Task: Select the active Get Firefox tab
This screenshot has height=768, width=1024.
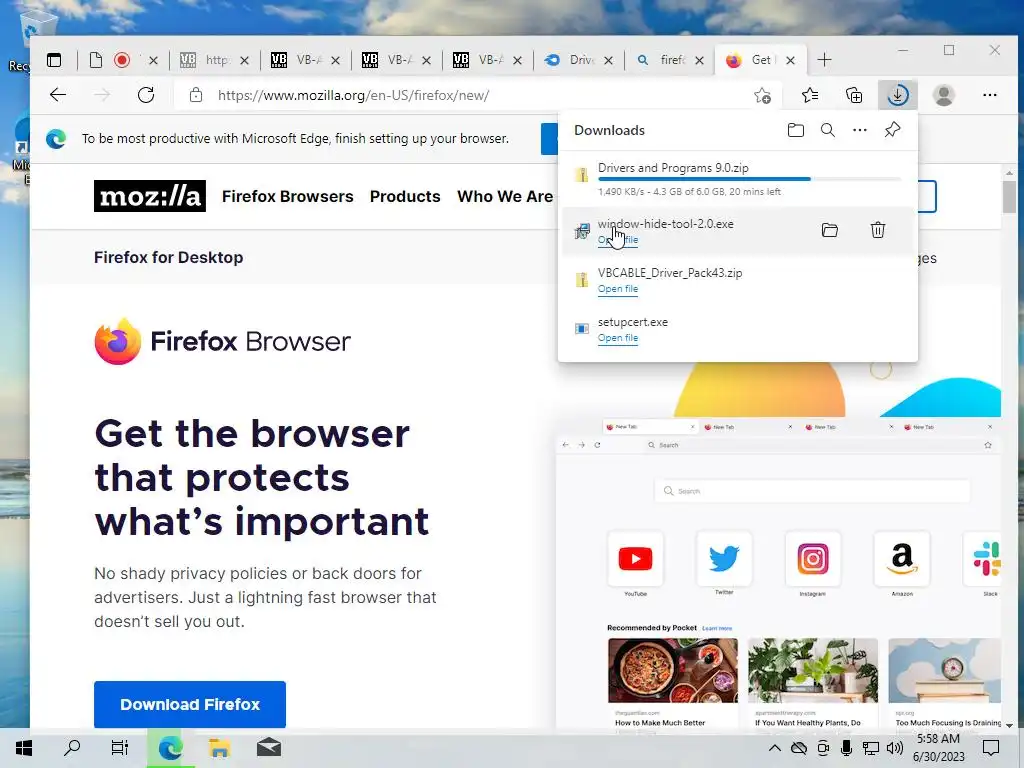Action: tap(761, 60)
